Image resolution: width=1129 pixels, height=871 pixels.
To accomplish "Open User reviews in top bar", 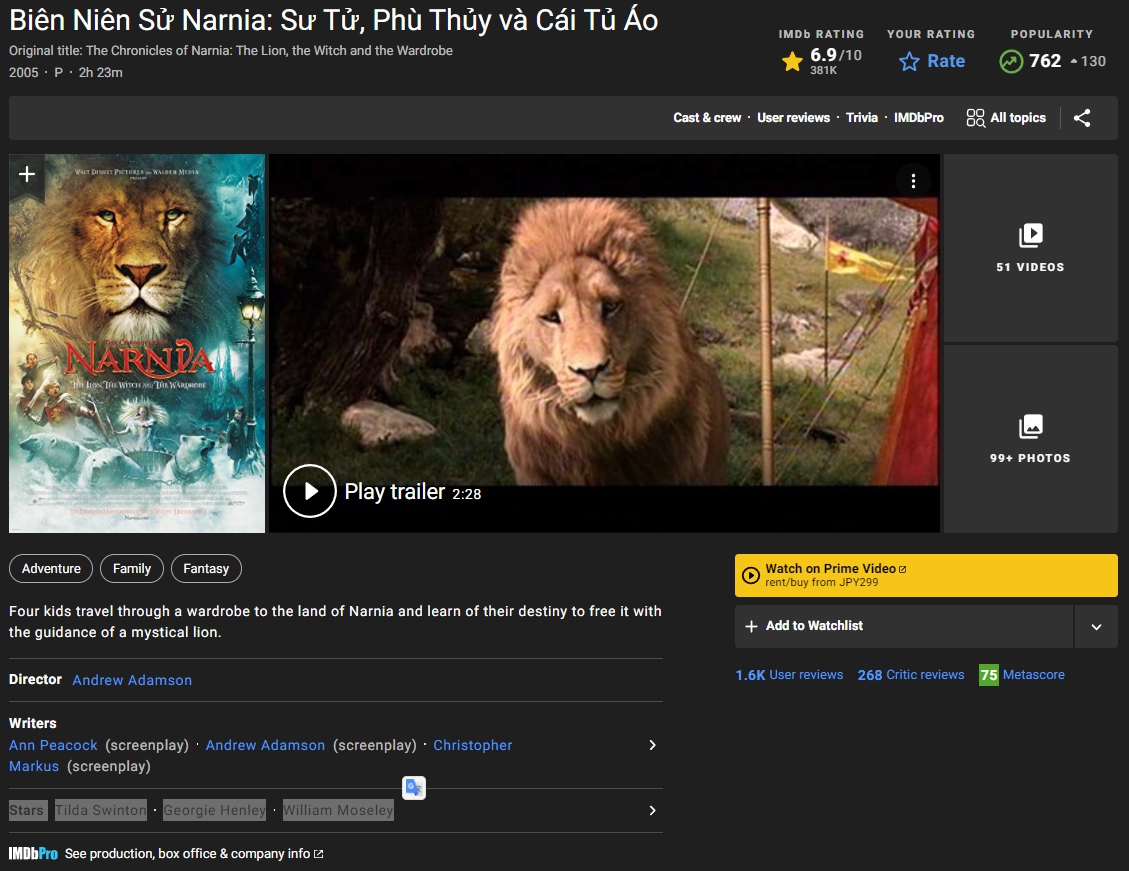I will click(793, 118).
